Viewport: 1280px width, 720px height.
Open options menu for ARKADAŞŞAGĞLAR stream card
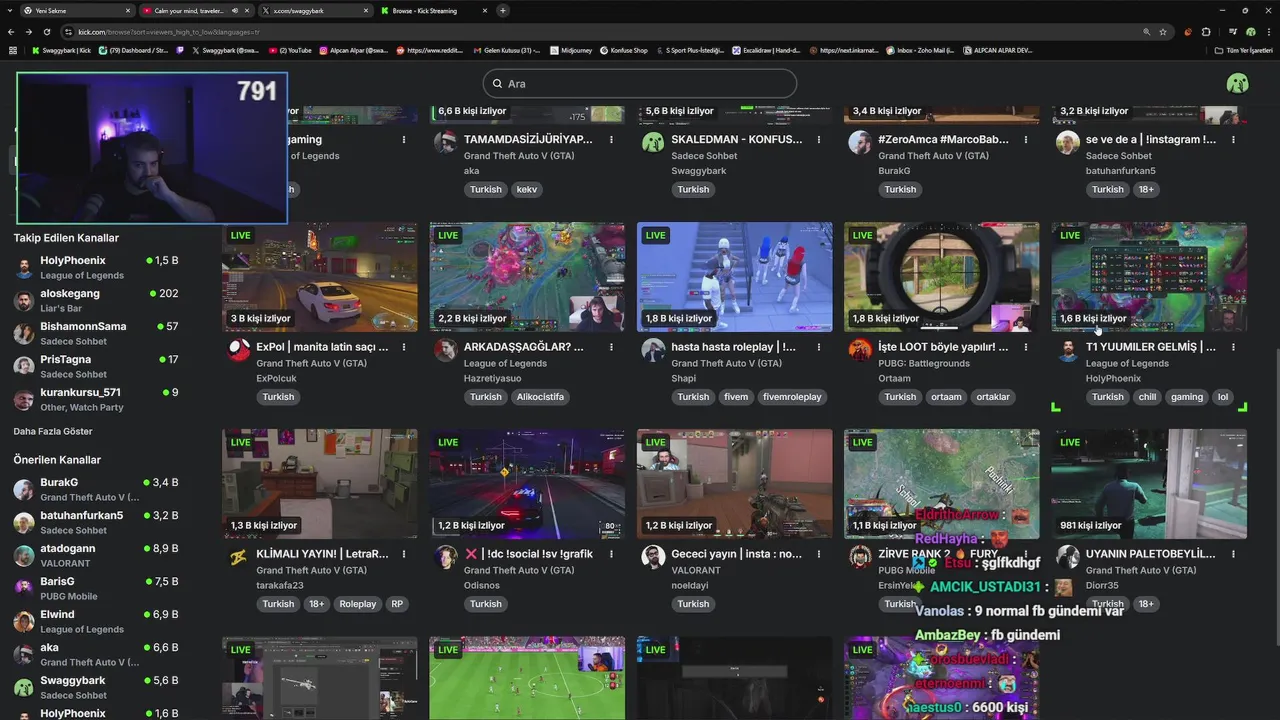611,347
